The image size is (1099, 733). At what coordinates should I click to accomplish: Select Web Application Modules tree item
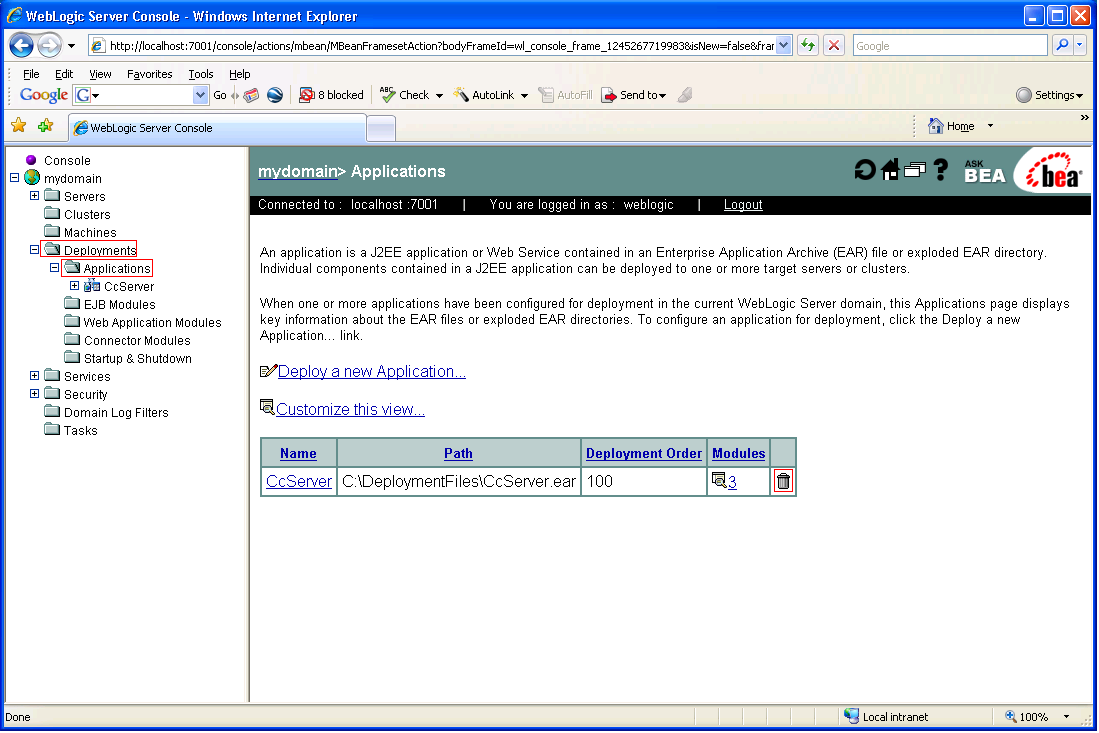[x=152, y=322]
